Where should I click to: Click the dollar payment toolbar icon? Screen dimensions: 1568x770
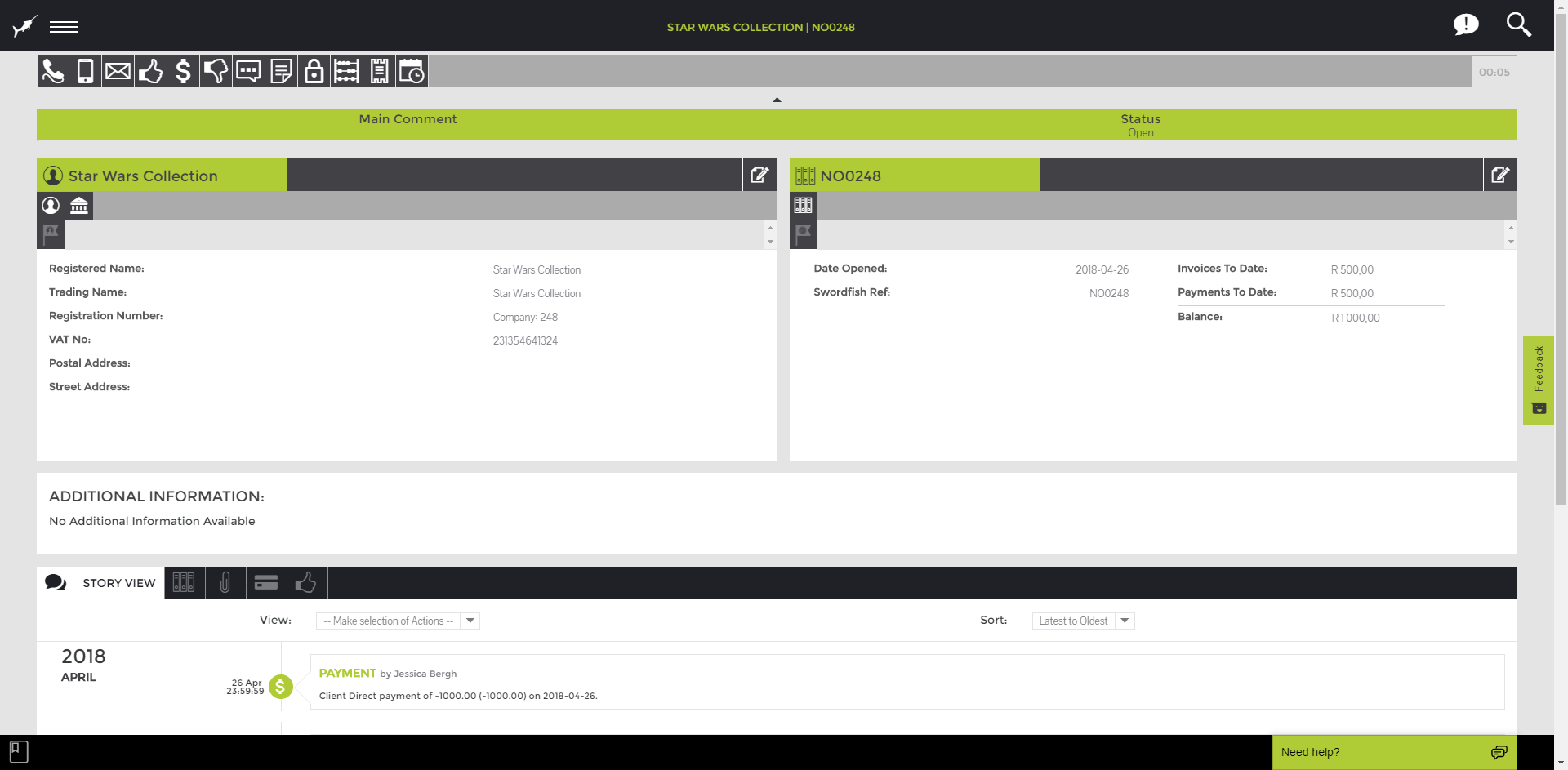pos(183,72)
